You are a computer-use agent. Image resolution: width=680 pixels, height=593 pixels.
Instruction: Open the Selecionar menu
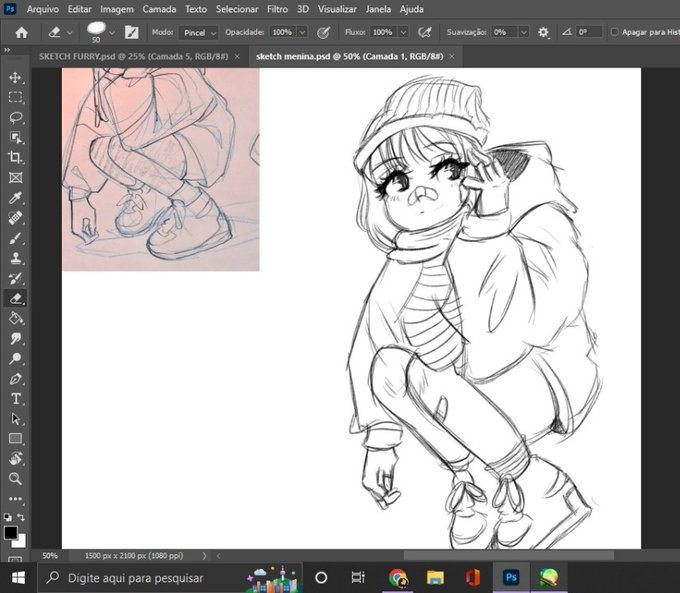(x=237, y=9)
